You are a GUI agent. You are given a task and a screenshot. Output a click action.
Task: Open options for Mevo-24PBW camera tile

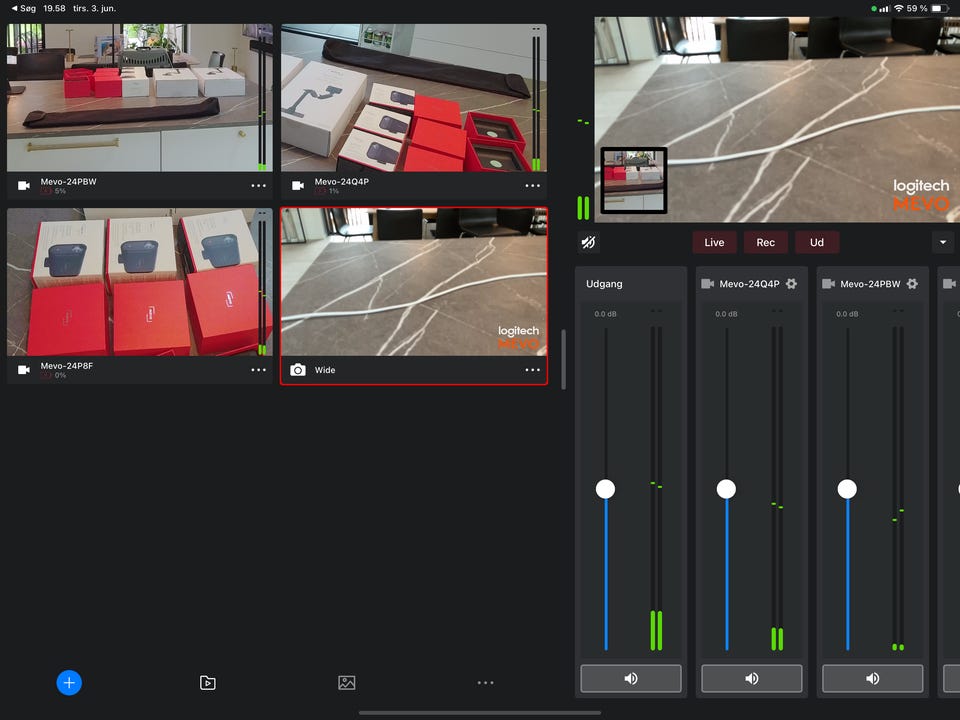pos(258,186)
